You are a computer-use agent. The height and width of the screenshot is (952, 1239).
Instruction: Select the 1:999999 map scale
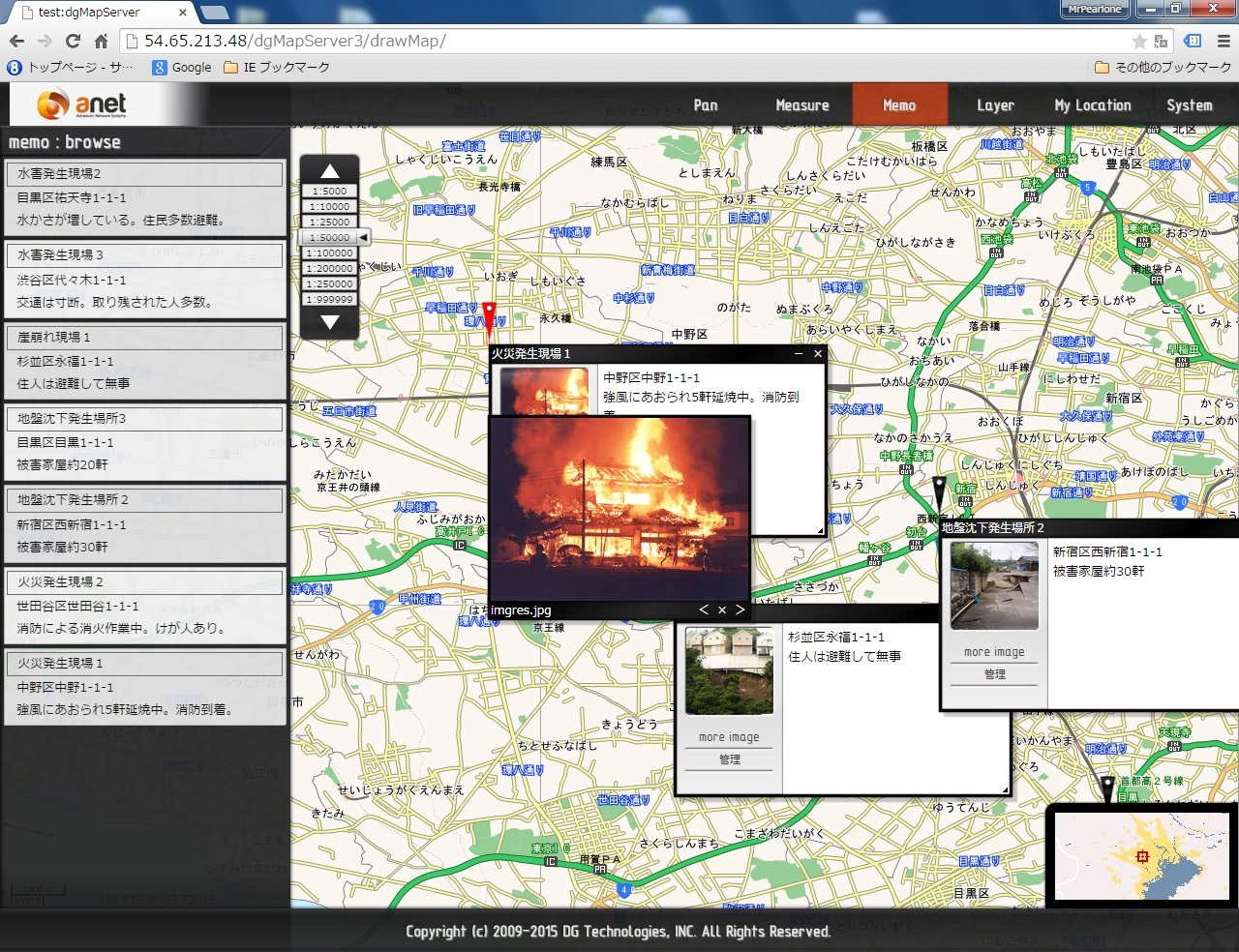tap(329, 300)
